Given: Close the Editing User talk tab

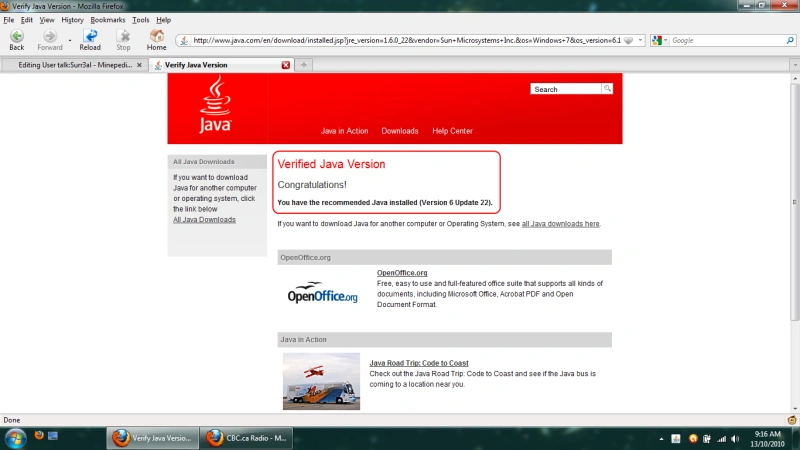Looking at the screenshot, I should pyautogui.click(x=139, y=65).
